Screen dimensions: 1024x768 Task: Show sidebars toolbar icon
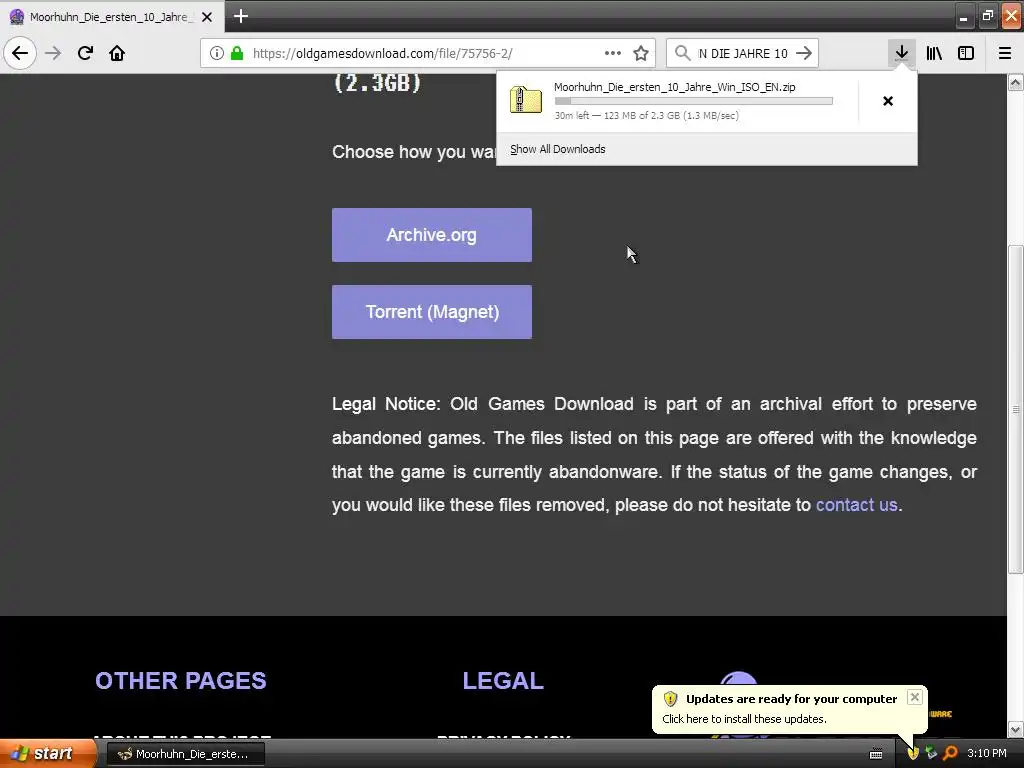tap(966, 53)
